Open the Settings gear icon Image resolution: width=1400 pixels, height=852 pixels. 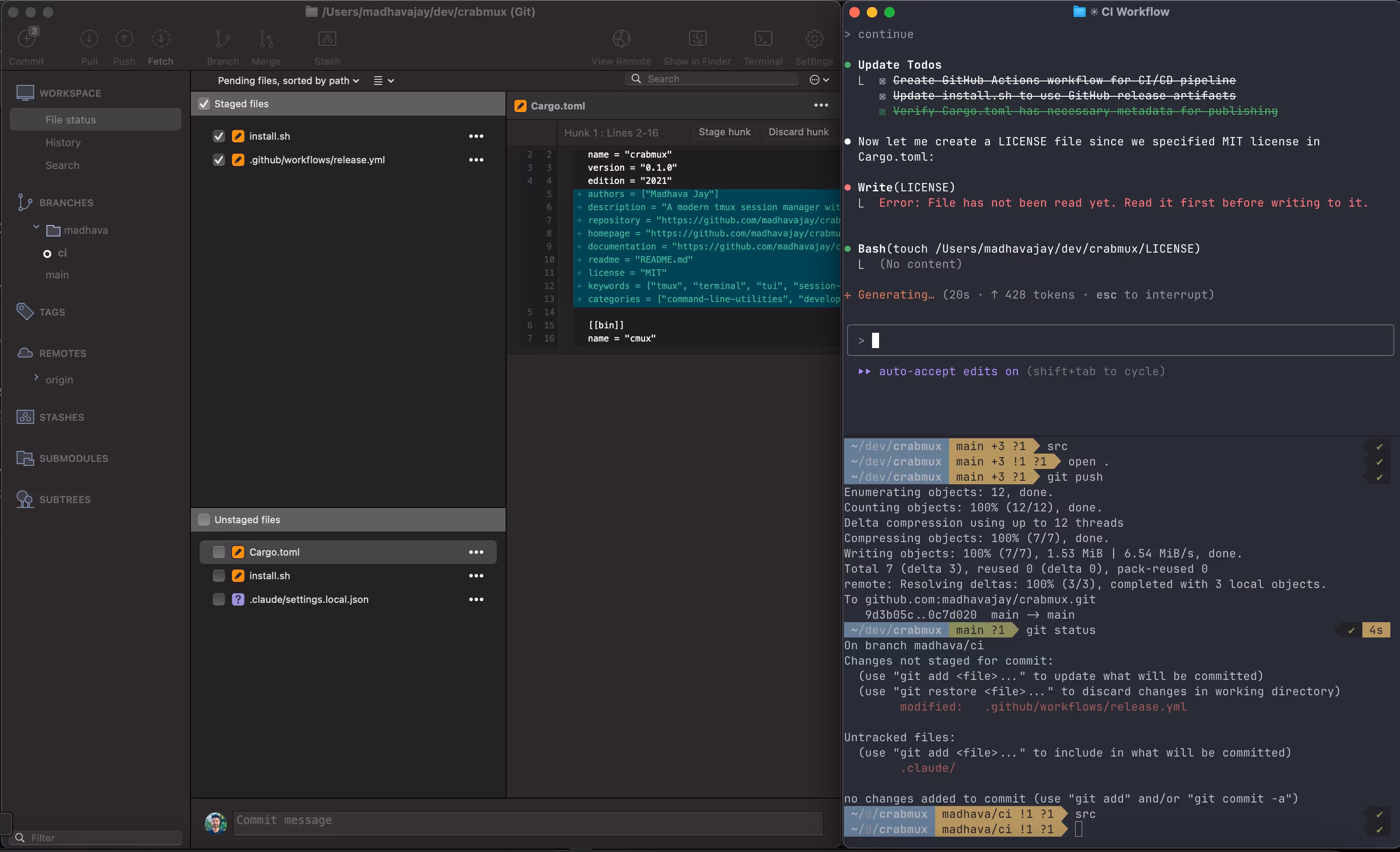tap(814, 39)
